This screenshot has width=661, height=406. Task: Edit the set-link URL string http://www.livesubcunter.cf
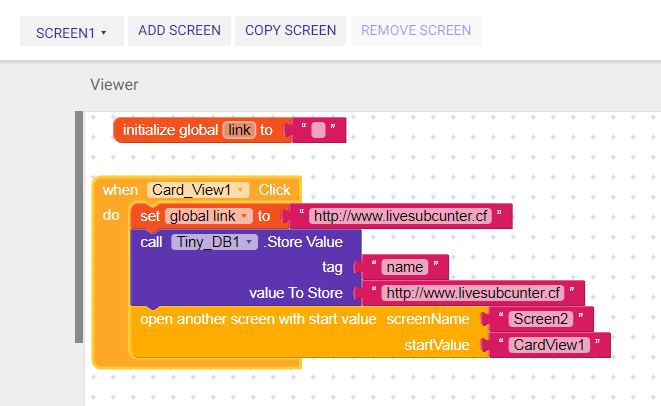coord(400,216)
